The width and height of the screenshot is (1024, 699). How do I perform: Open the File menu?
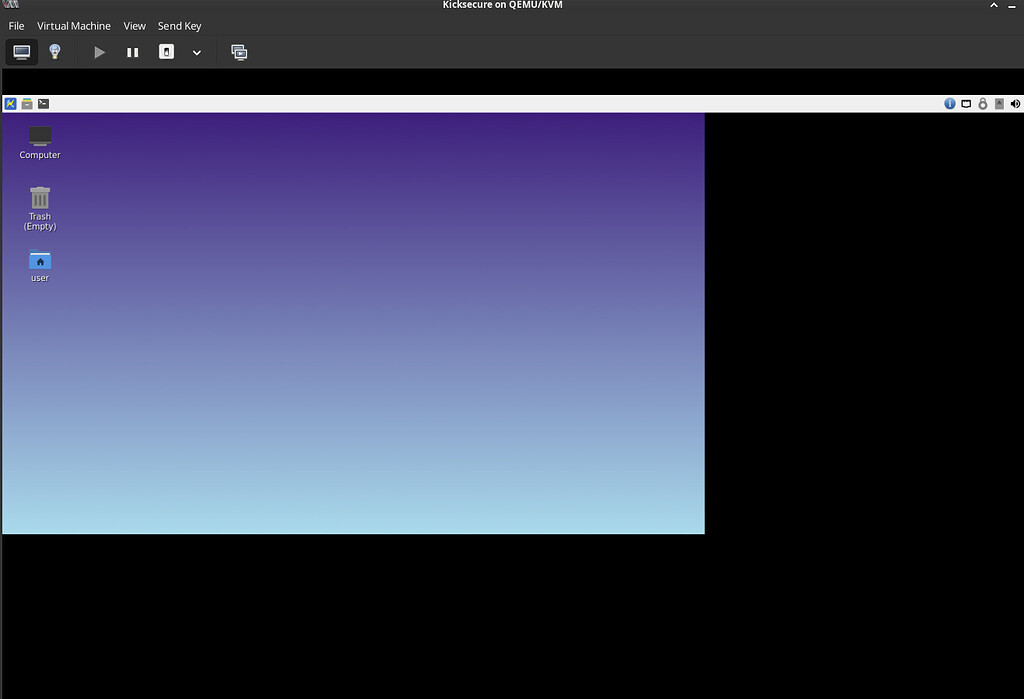pos(16,26)
